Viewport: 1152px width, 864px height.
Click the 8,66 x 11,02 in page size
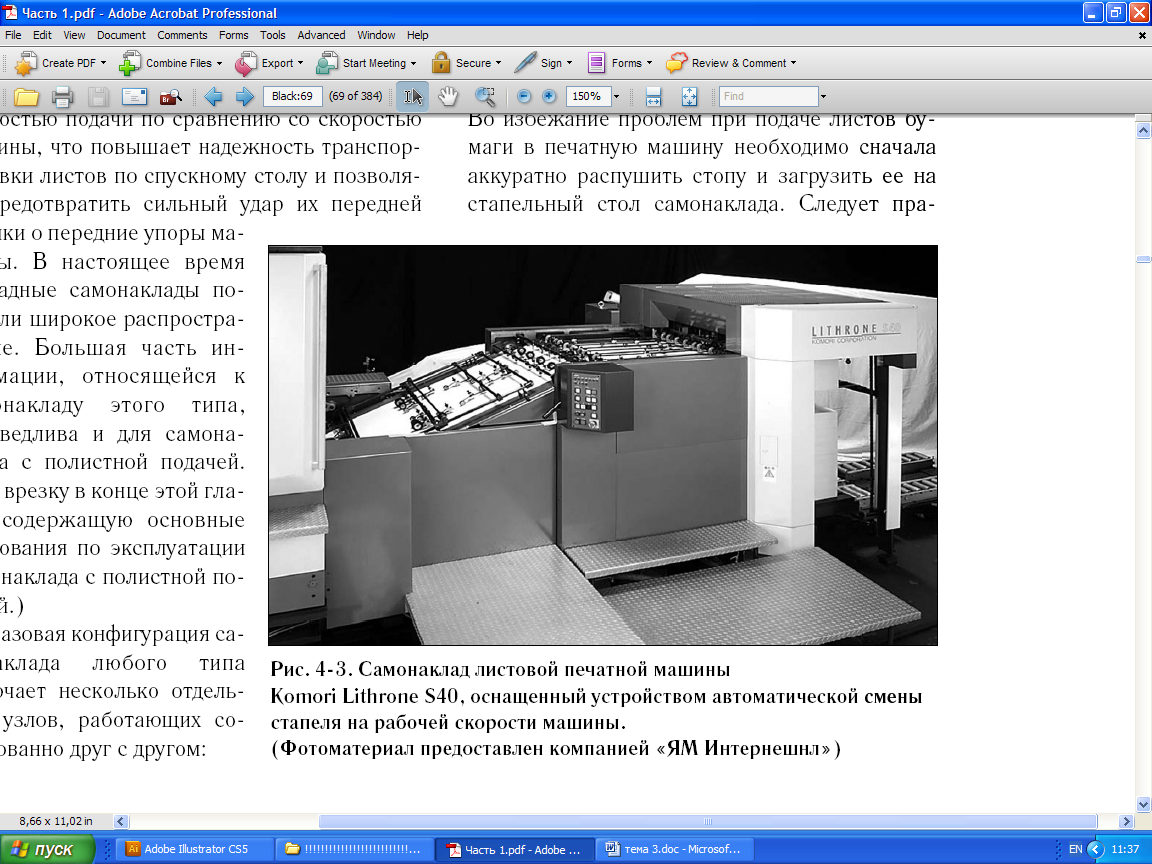[56, 821]
